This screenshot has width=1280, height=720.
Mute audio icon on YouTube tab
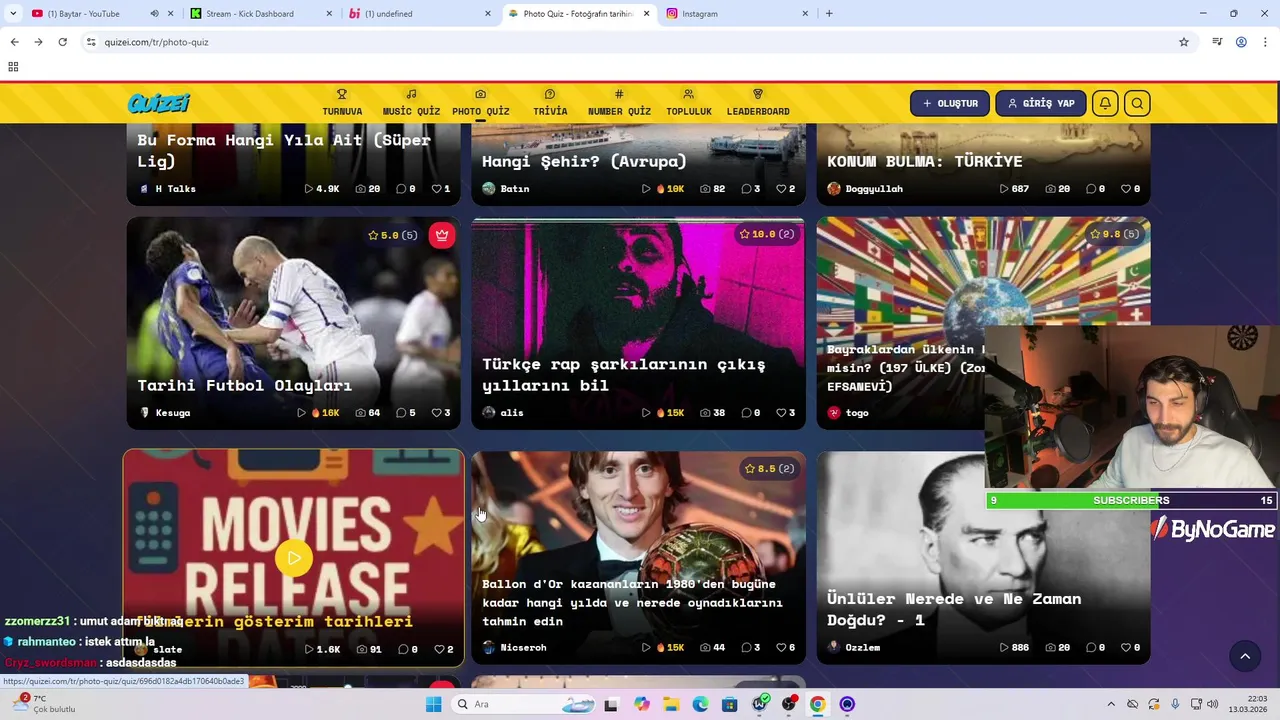point(154,14)
